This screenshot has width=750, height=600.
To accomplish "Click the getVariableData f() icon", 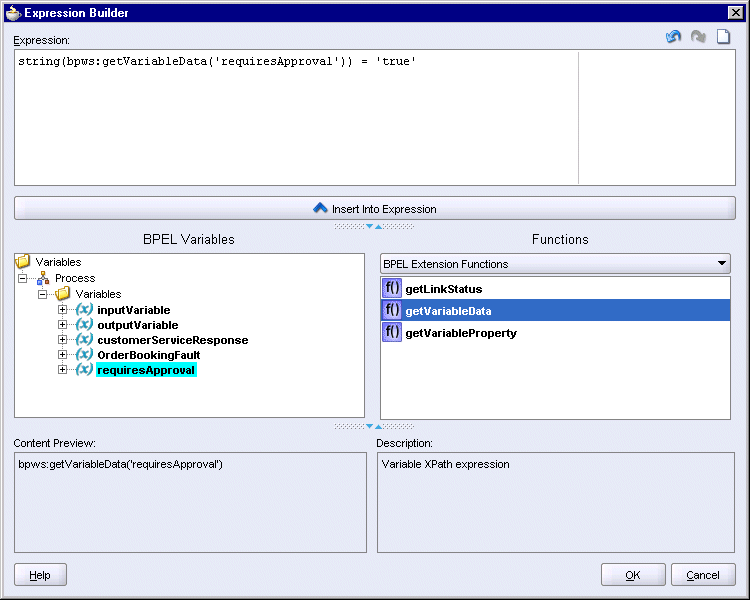I will [x=392, y=310].
